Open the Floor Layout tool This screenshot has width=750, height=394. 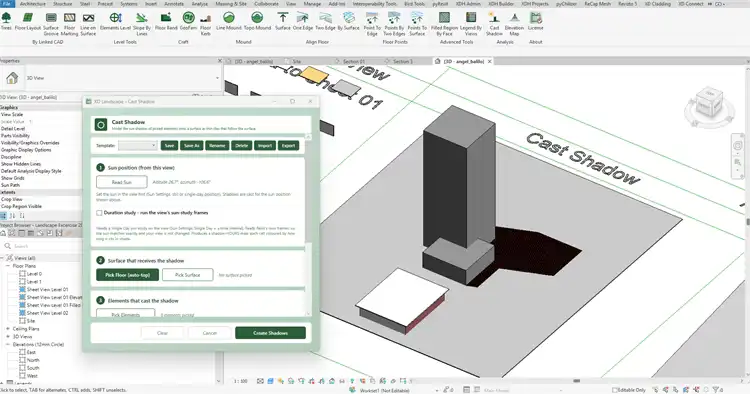click(x=28, y=22)
